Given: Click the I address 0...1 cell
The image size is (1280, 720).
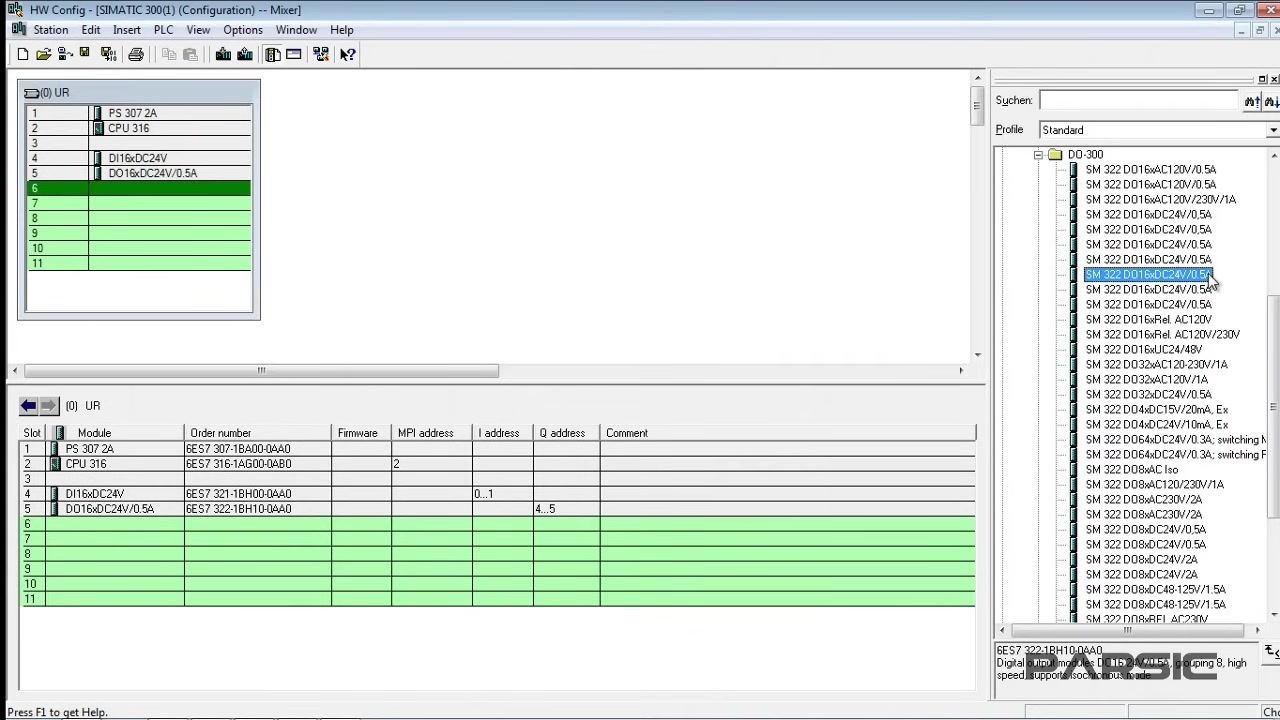Looking at the screenshot, I should (502, 494).
